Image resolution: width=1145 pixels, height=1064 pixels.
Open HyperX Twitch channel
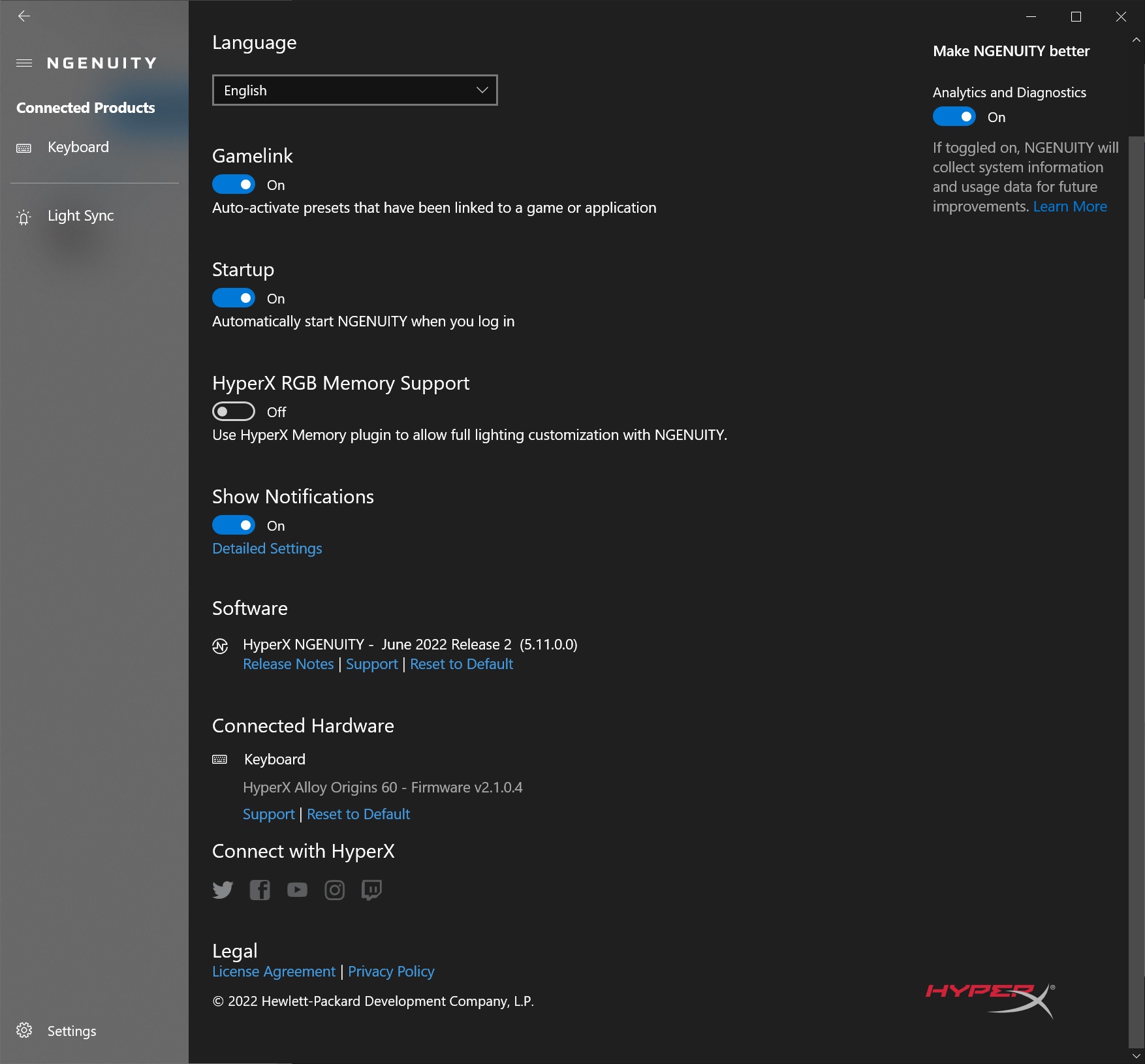click(x=372, y=890)
